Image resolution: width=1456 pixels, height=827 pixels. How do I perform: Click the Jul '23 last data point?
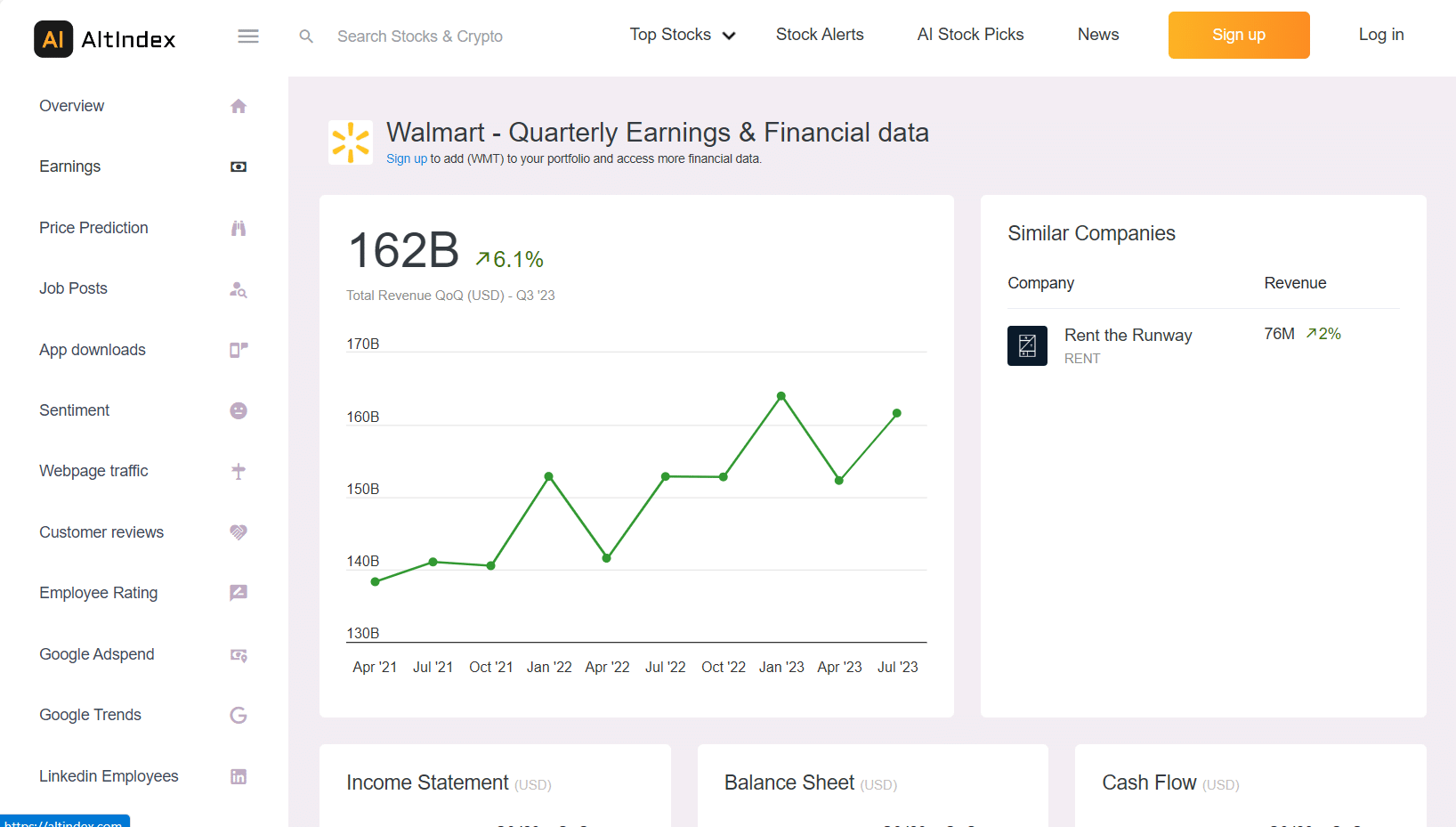[897, 413]
